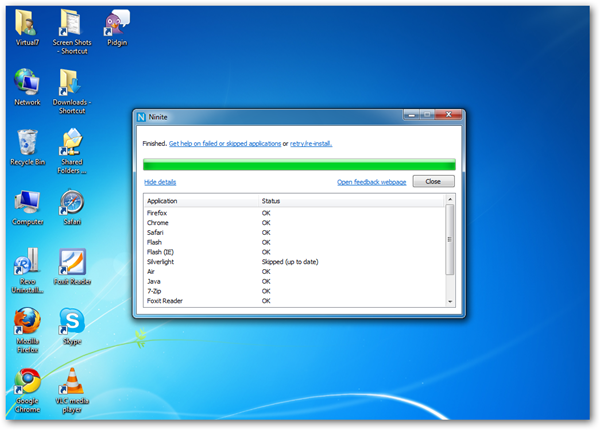Viewport: 600px width, 430px height.
Task: Open the failed or skipped applications help link
Action: (225, 144)
